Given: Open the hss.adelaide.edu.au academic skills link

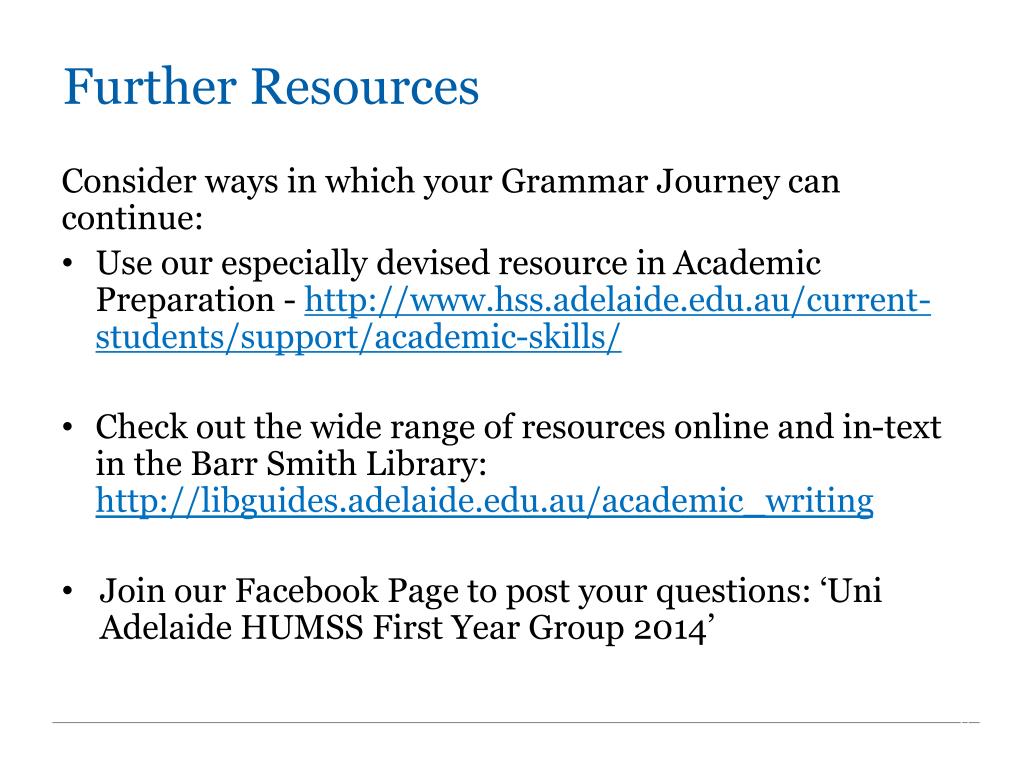Looking at the screenshot, I should [617, 301].
